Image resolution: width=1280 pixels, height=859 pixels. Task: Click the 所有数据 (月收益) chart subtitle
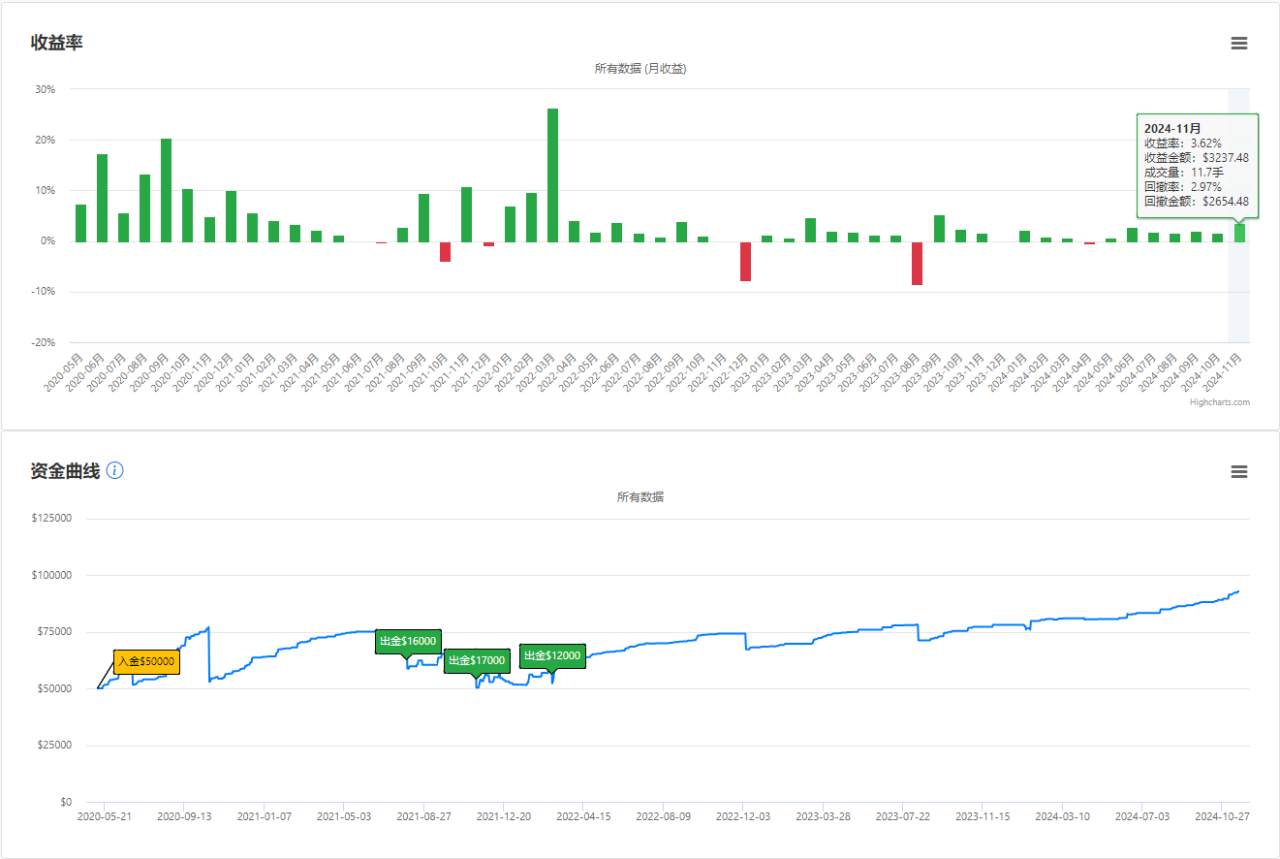640,69
